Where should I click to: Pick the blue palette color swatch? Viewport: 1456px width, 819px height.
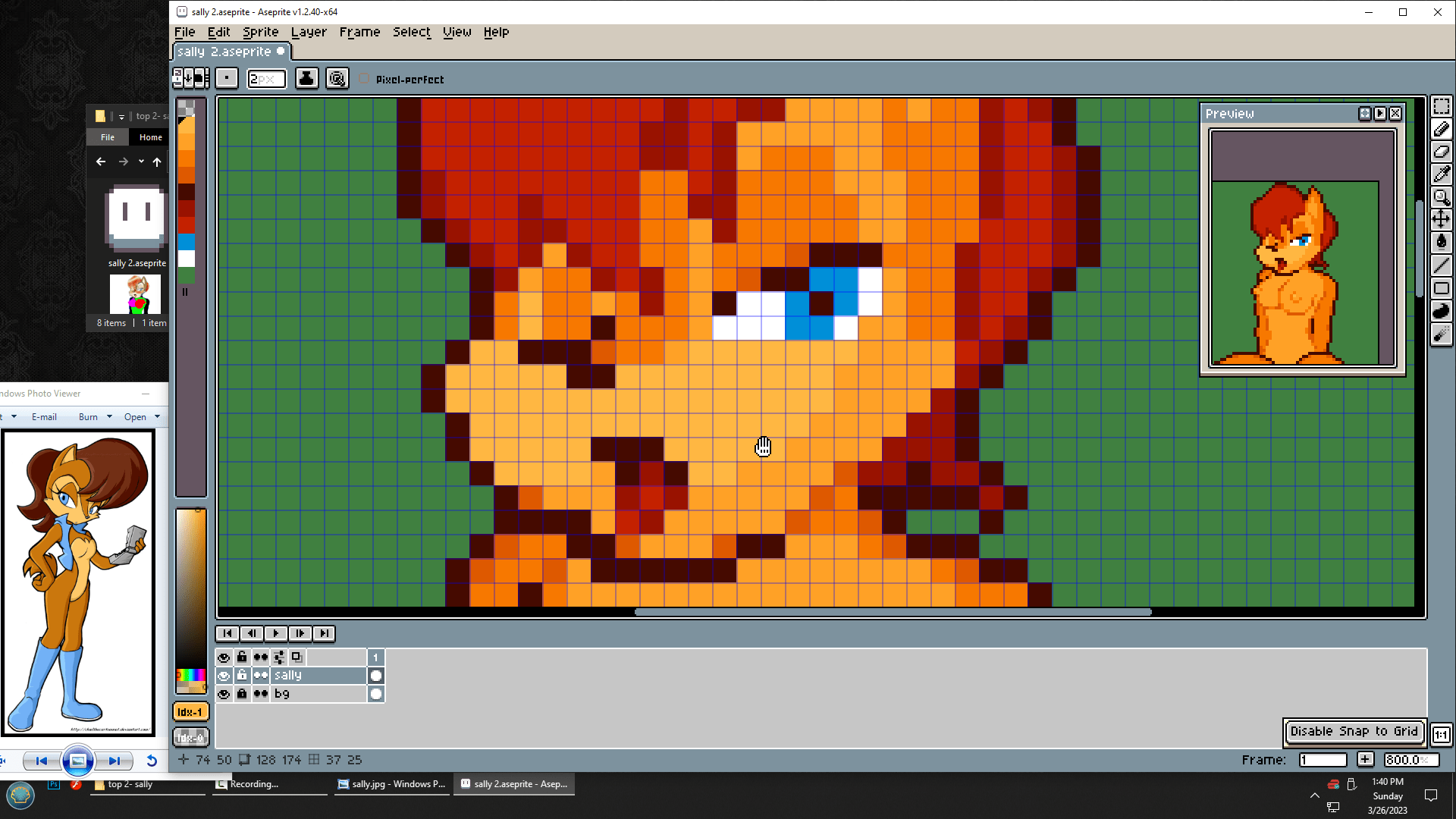(187, 242)
